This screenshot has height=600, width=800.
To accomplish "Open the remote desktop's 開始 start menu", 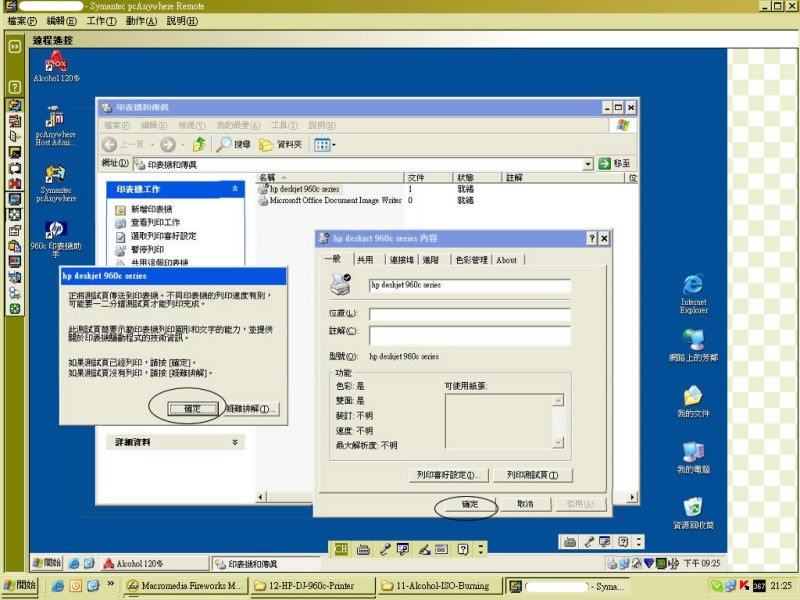I will click(x=46, y=563).
